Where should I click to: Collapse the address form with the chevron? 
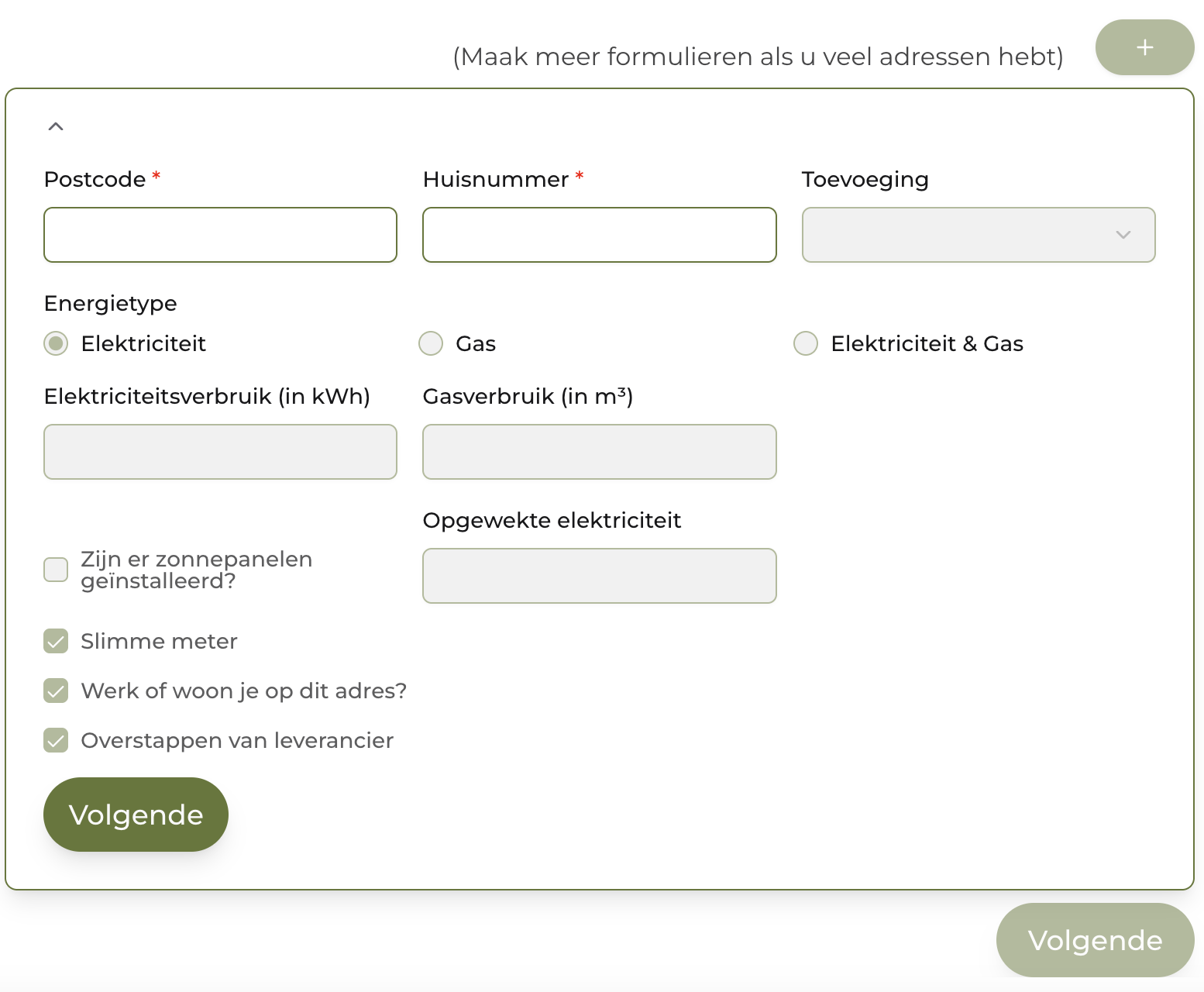point(56,126)
